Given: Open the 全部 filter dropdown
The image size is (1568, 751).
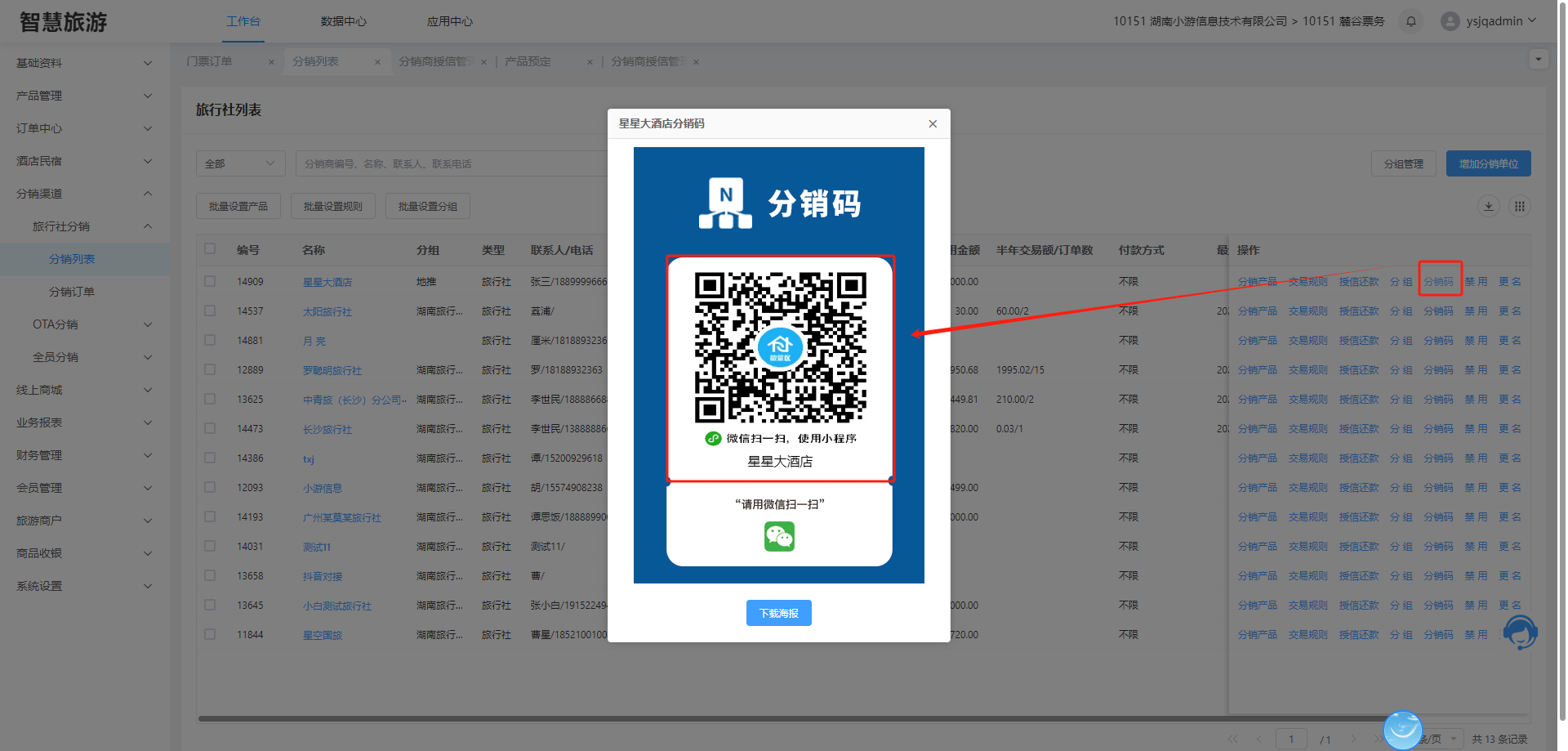Looking at the screenshot, I should click(240, 163).
